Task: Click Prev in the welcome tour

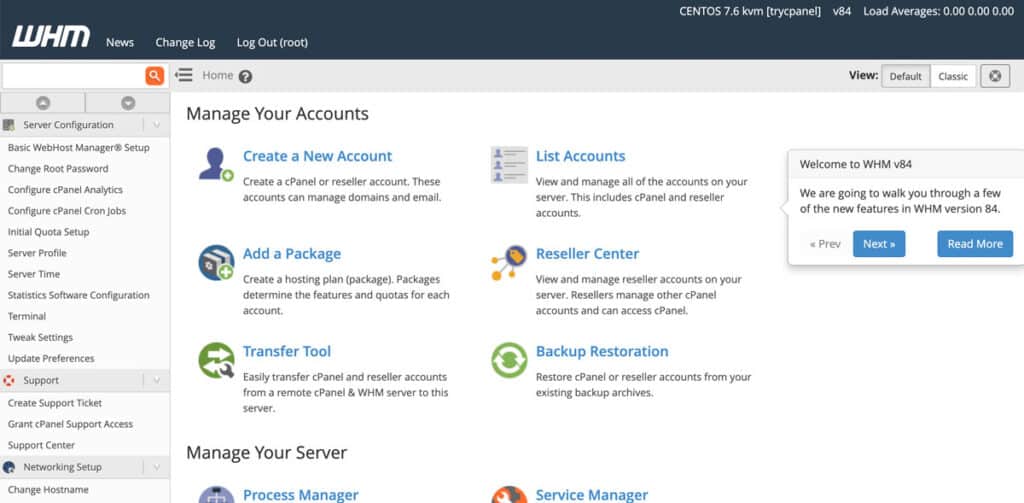Action: click(825, 244)
